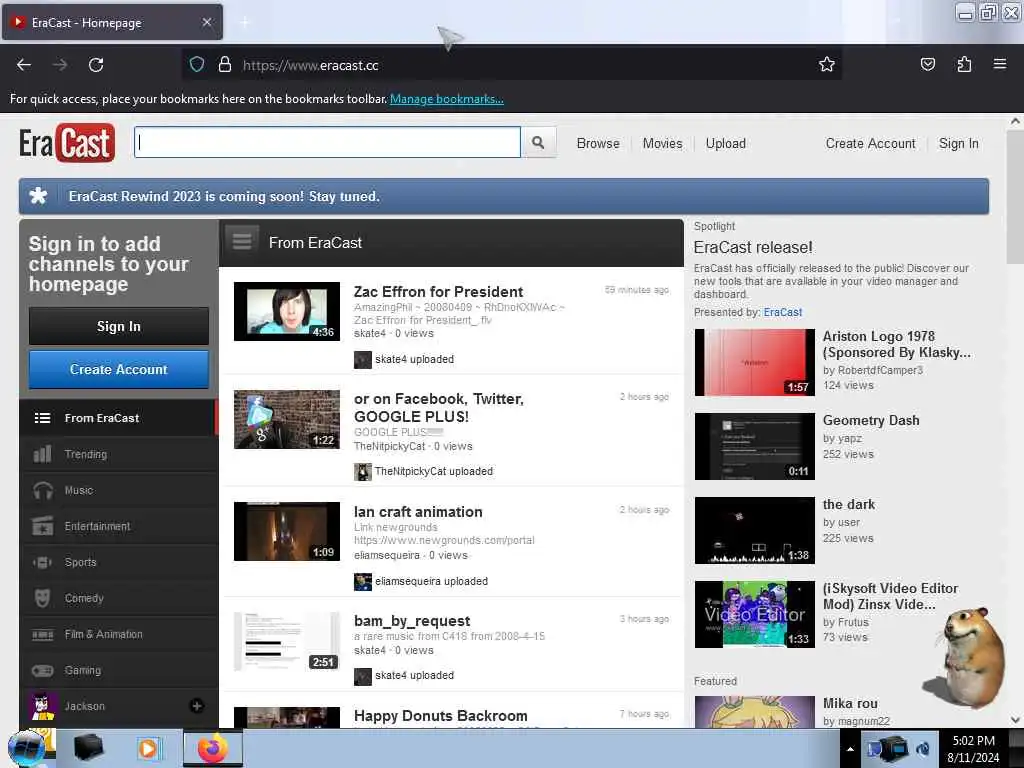Bookmark this page with the star icon

827,64
